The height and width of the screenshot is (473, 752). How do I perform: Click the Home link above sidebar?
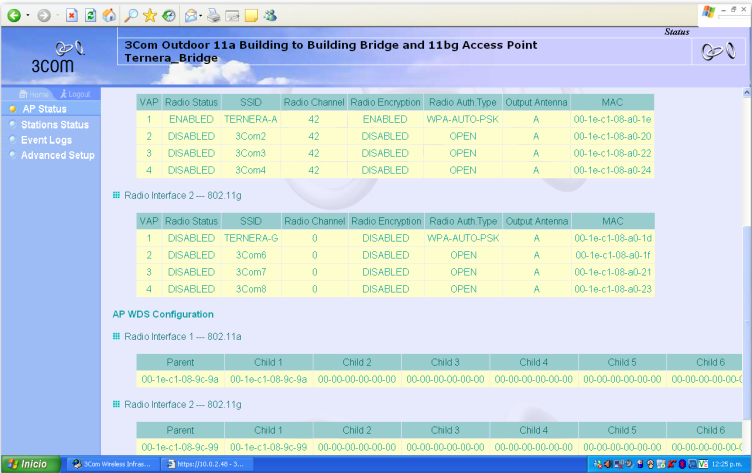[35, 94]
